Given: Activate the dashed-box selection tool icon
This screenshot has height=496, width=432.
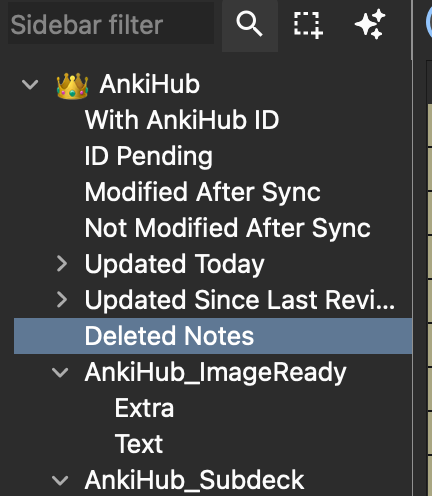Looking at the screenshot, I should [x=308, y=25].
